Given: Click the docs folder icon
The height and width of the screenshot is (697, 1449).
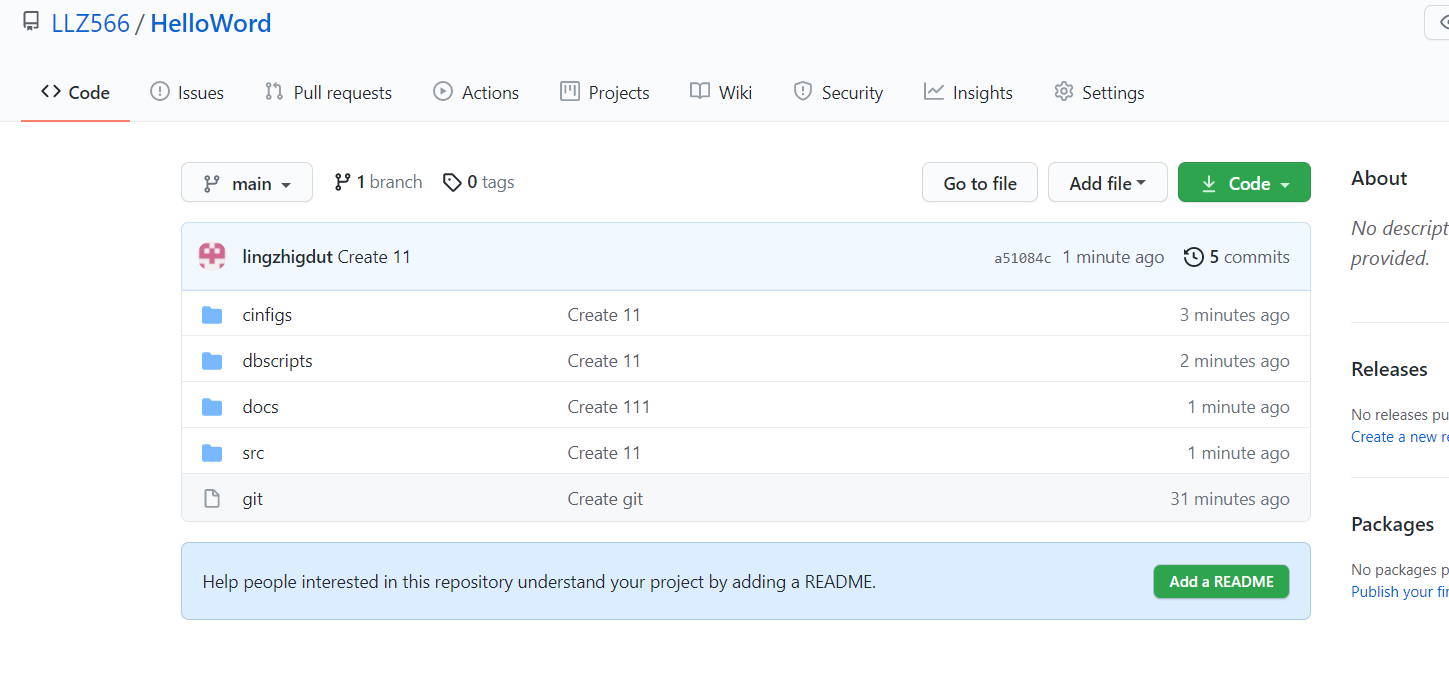Looking at the screenshot, I should pyautogui.click(x=212, y=407).
